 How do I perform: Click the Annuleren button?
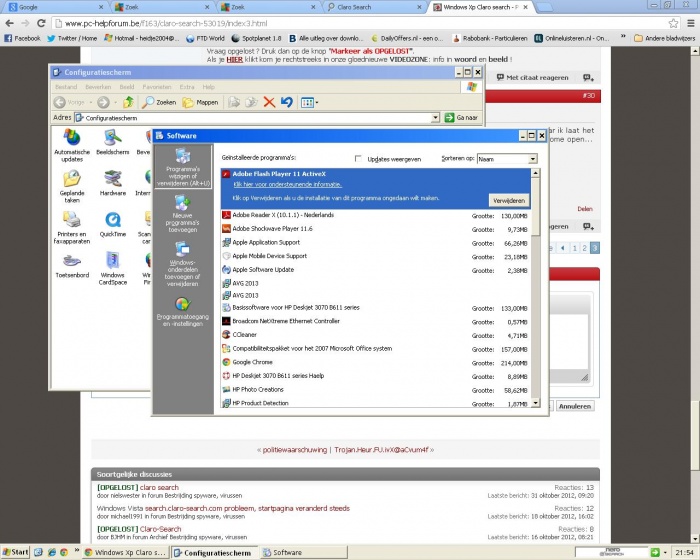pyautogui.click(x=575, y=406)
